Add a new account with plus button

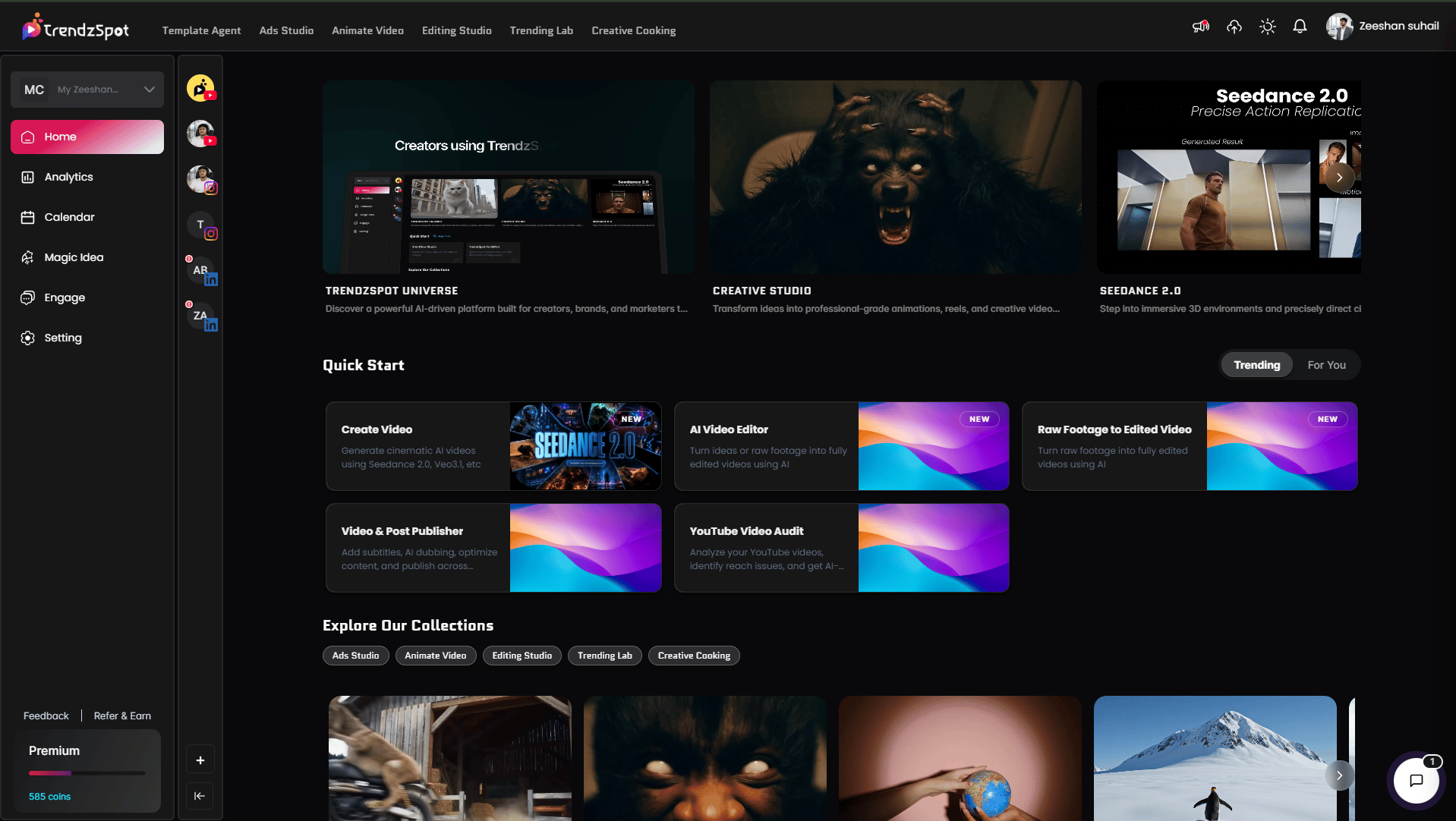click(200, 760)
